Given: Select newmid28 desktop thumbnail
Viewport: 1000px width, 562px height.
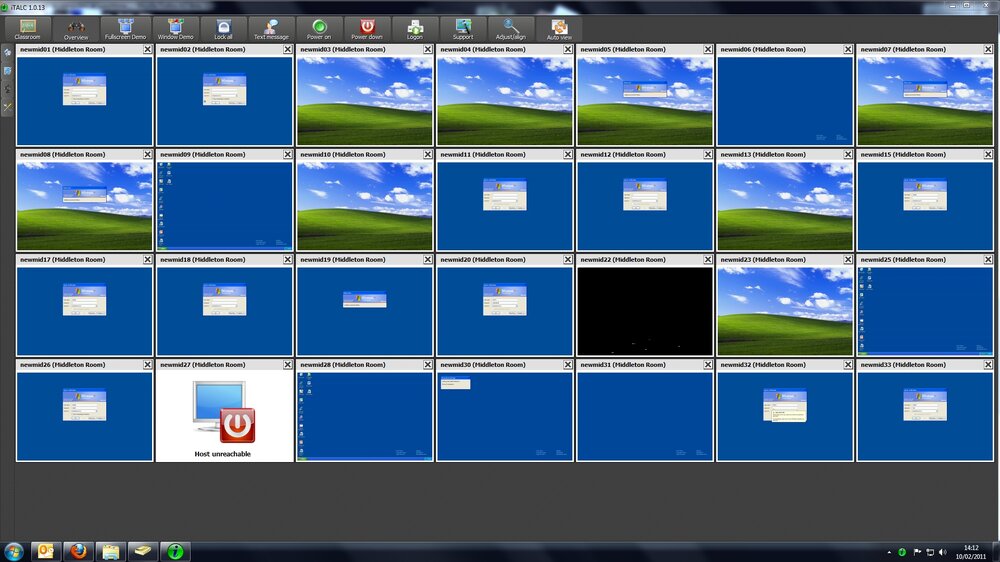Looking at the screenshot, I should (365, 417).
